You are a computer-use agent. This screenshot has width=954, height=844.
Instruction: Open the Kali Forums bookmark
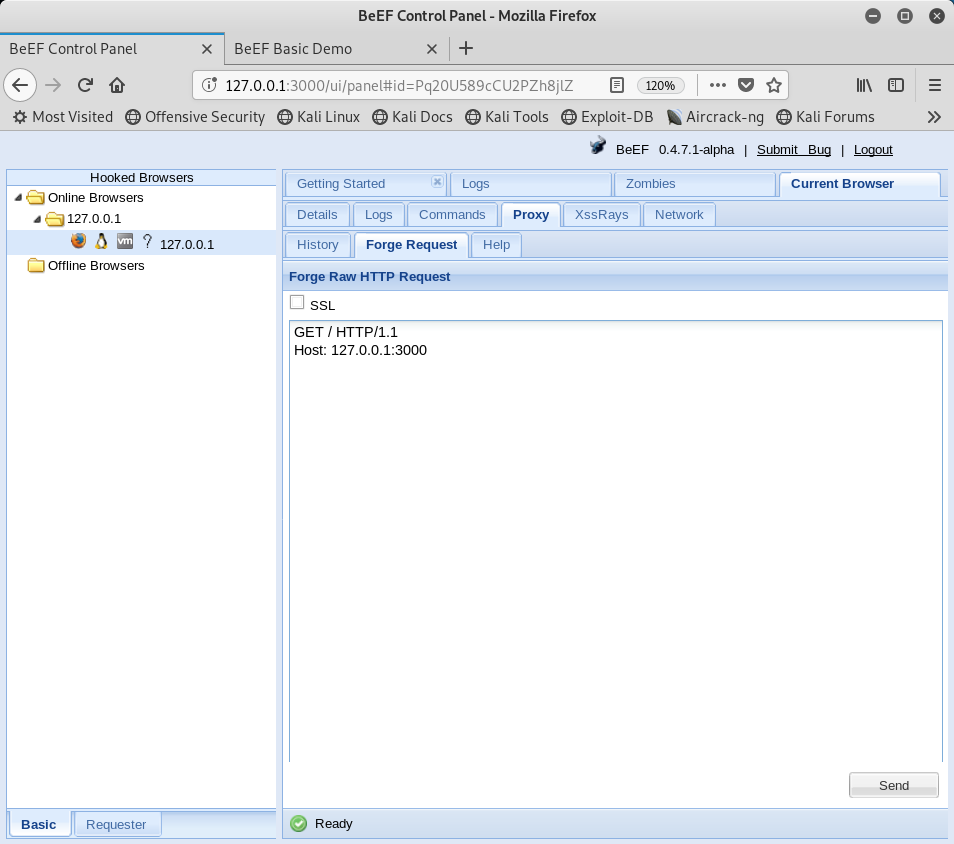(826, 117)
